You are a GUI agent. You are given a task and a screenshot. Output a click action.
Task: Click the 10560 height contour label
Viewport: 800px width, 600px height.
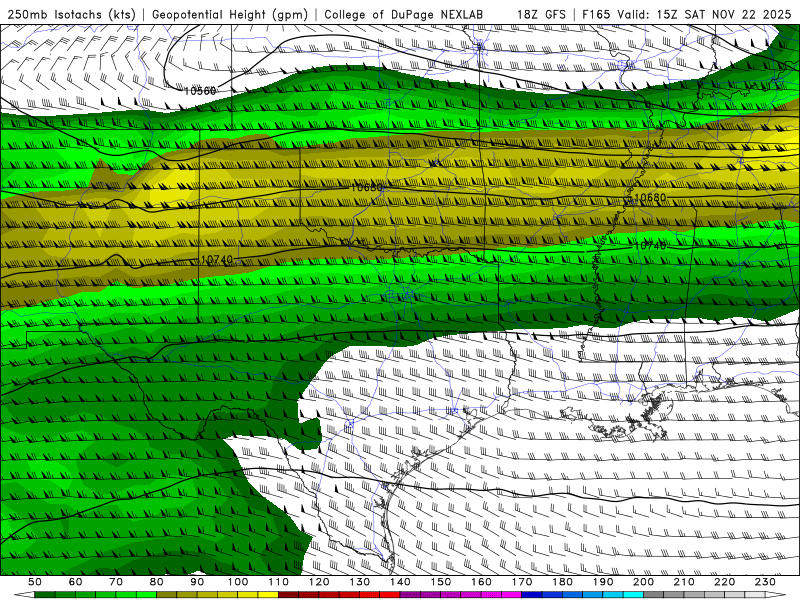coord(200,91)
